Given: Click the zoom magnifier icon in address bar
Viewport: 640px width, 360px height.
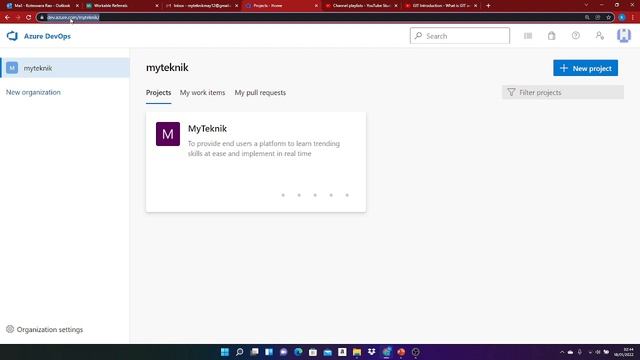Looking at the screenshot, I should 587,17.
